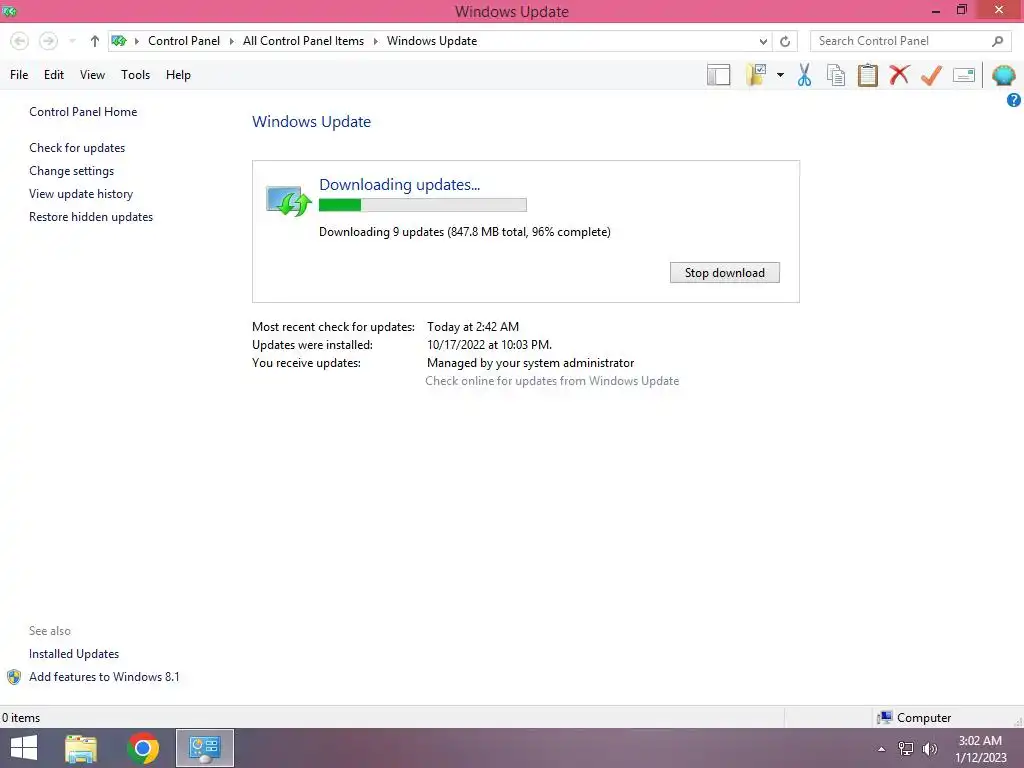This screenshot has height=768, width=1024.
Task: Expand the chevron before Control Panel breadcrumb
Action: coord(136,41)
